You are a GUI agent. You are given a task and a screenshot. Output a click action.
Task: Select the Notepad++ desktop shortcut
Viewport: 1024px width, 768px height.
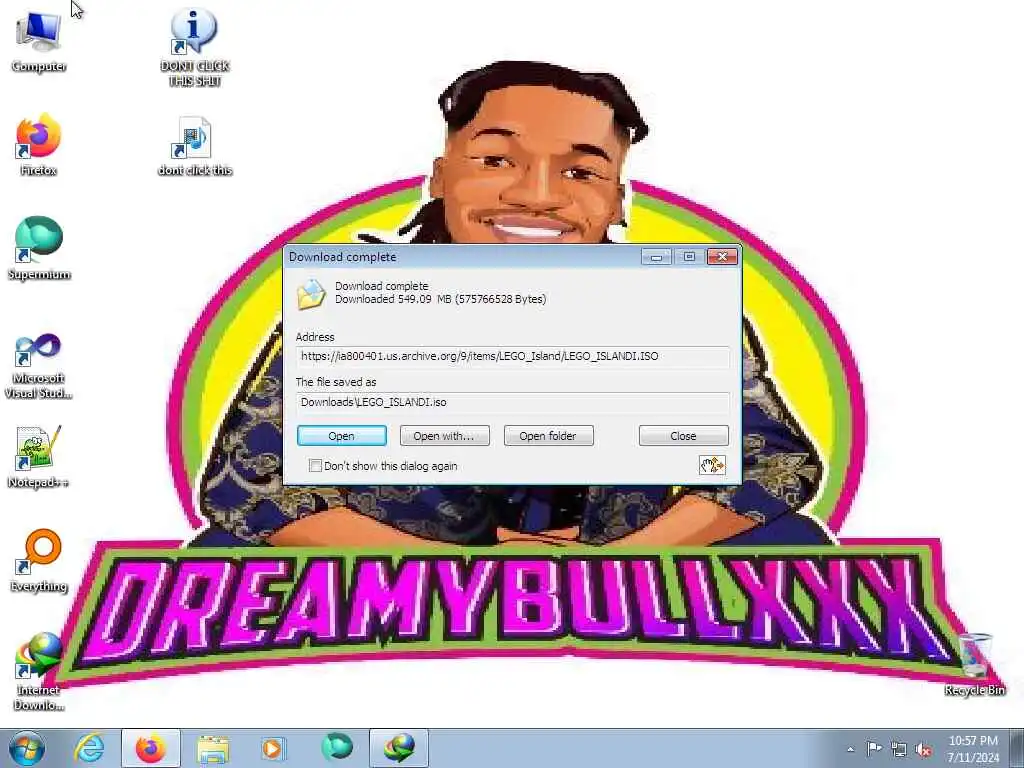[x=38, y=456]
